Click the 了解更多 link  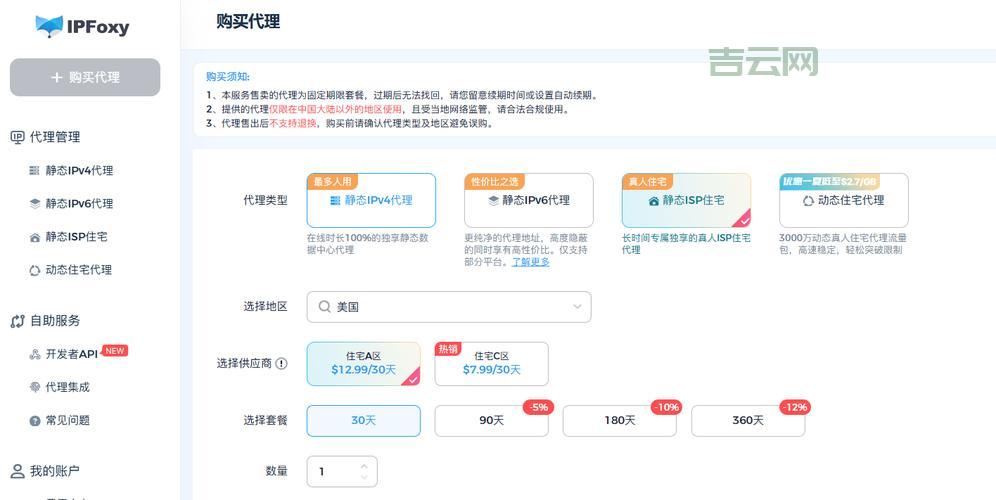point(531,262)
